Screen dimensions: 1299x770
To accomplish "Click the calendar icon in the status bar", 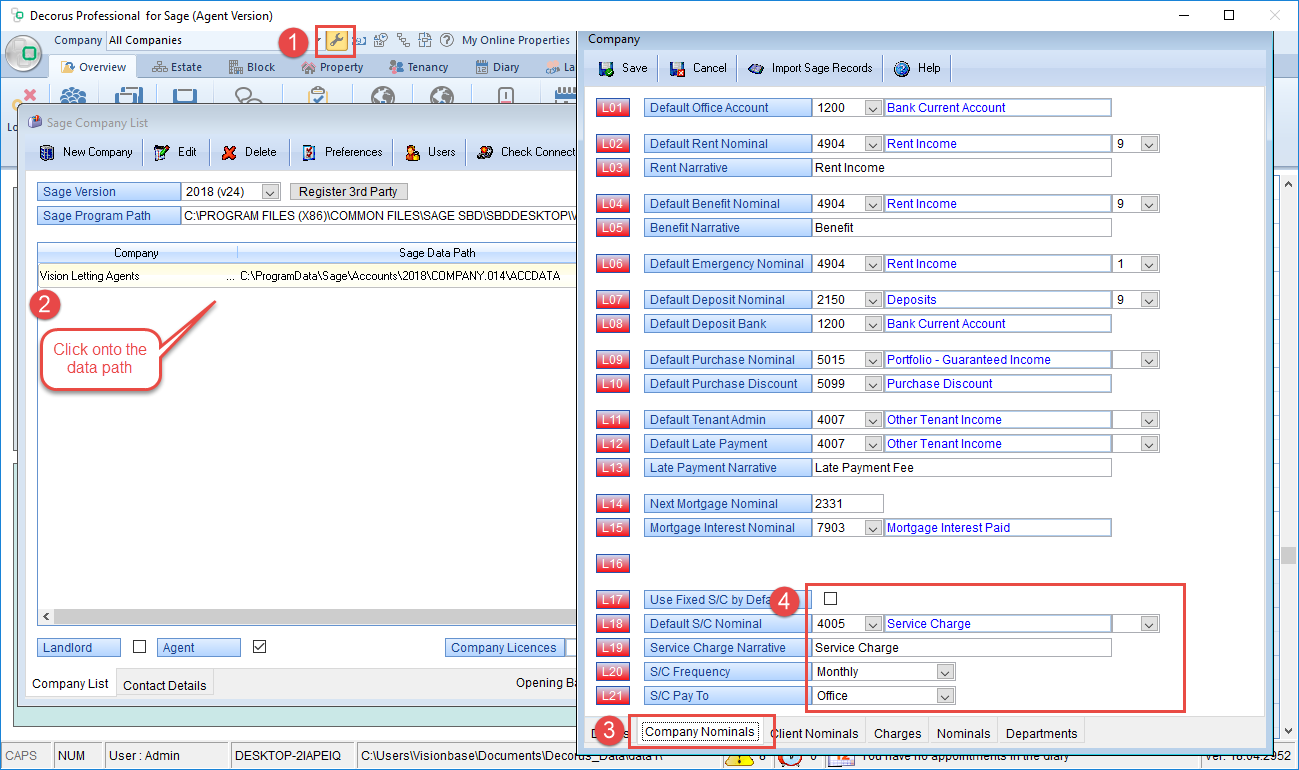I will 841,758.
